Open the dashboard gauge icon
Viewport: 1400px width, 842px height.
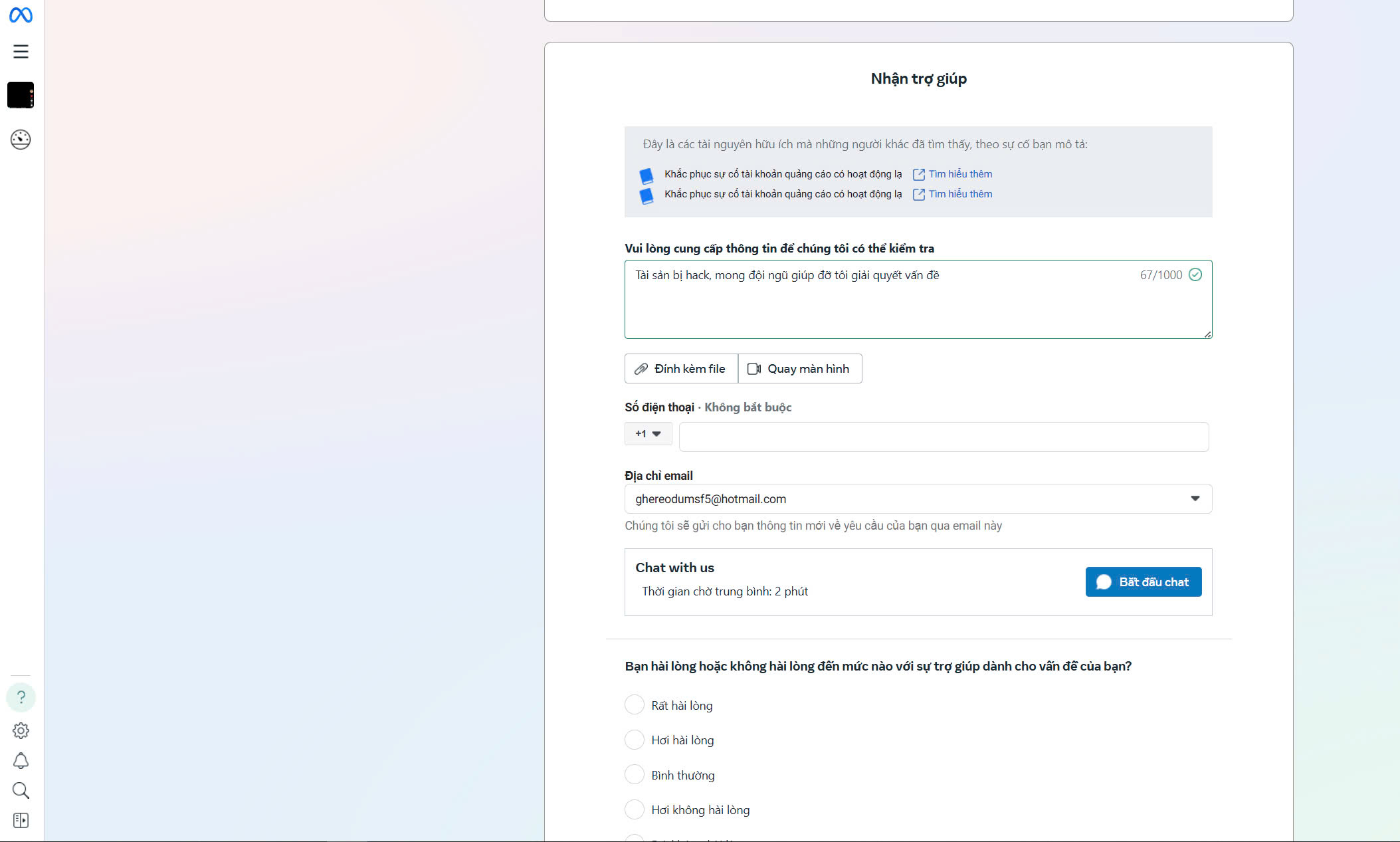(x=21, y=139)
